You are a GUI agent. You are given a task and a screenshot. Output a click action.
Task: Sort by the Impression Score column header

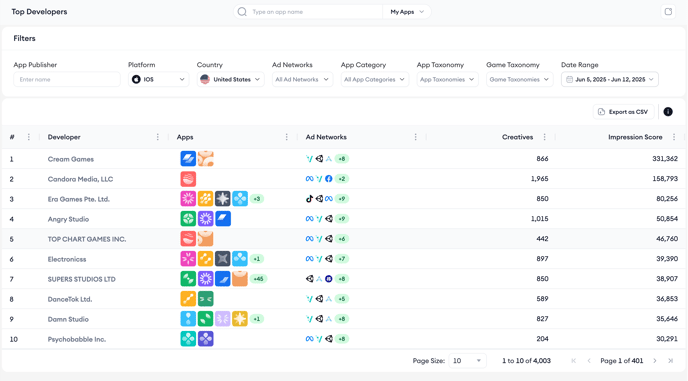[x=635, y=137]
